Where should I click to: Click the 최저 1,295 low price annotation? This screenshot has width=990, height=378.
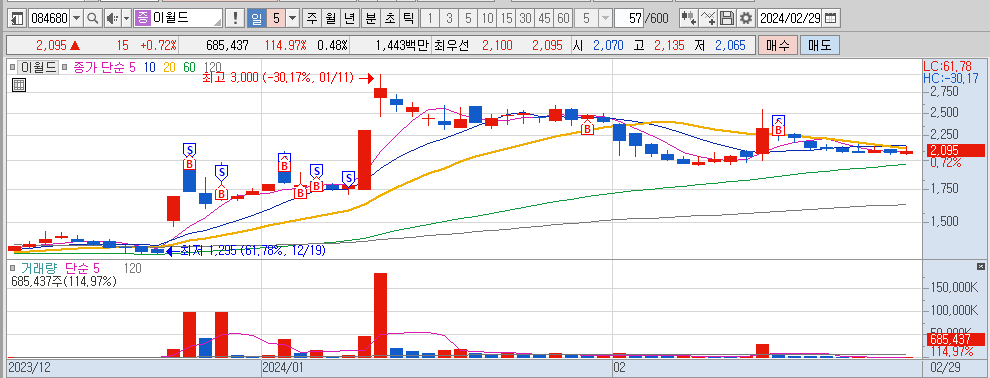click(x=253, y=251)
